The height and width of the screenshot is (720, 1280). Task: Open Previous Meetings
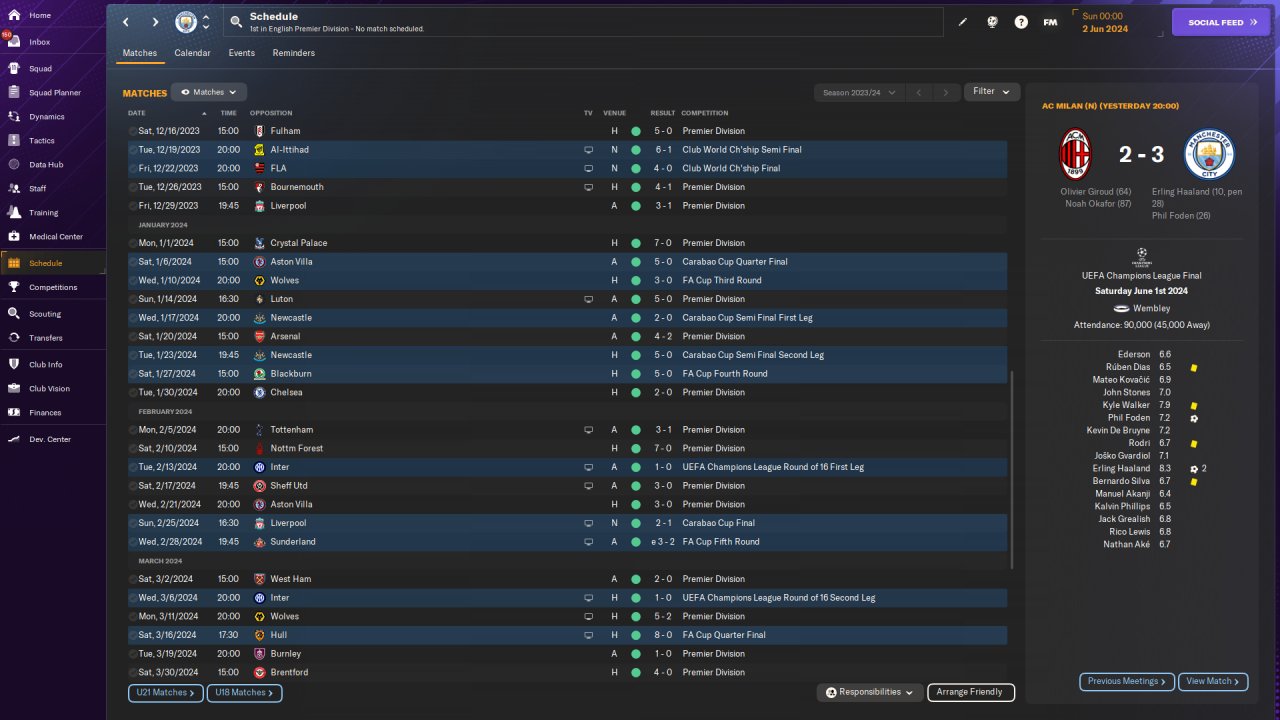click(1127, 682)
